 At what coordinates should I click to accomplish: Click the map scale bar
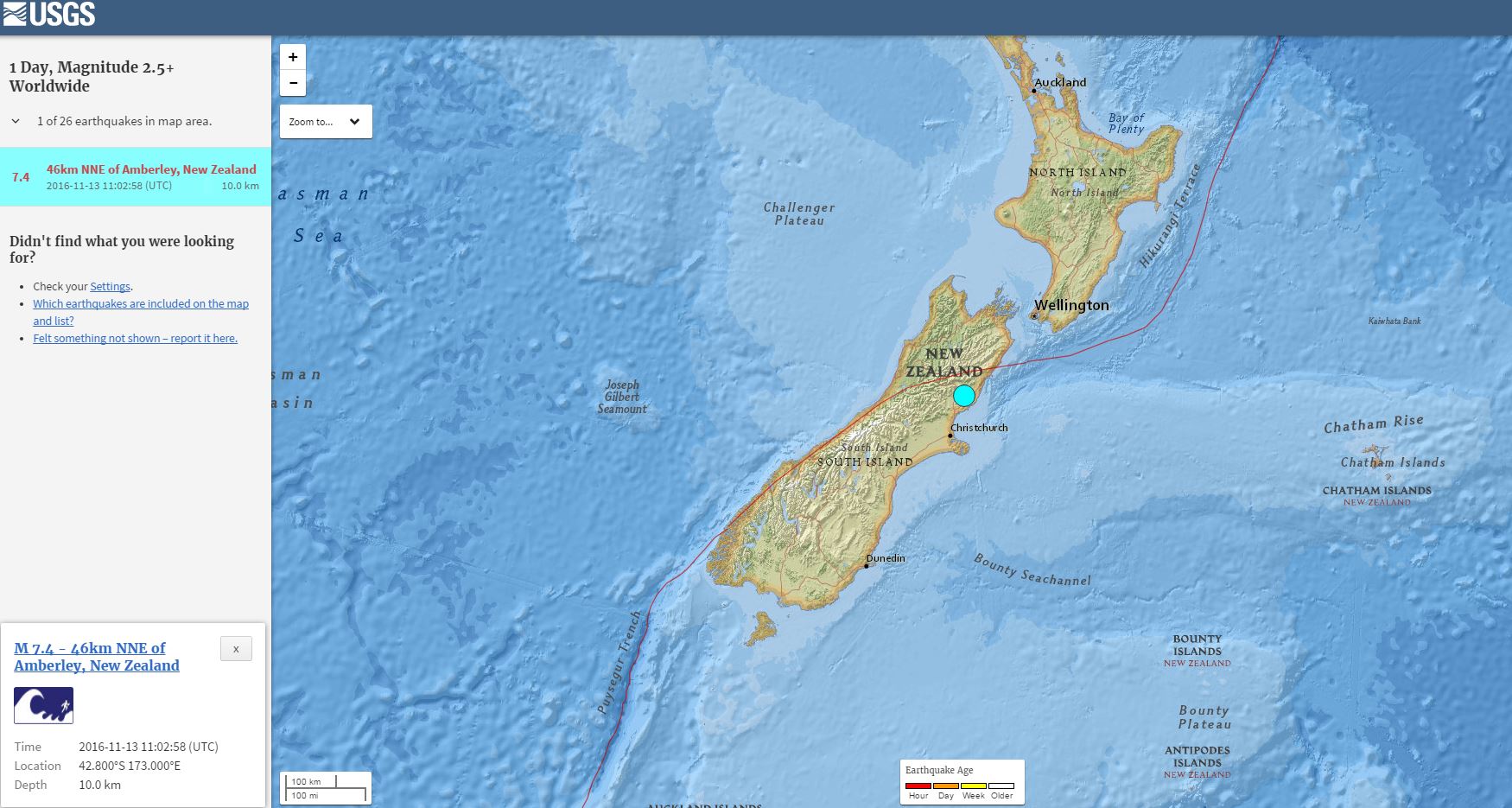click(x=327, y=788)
